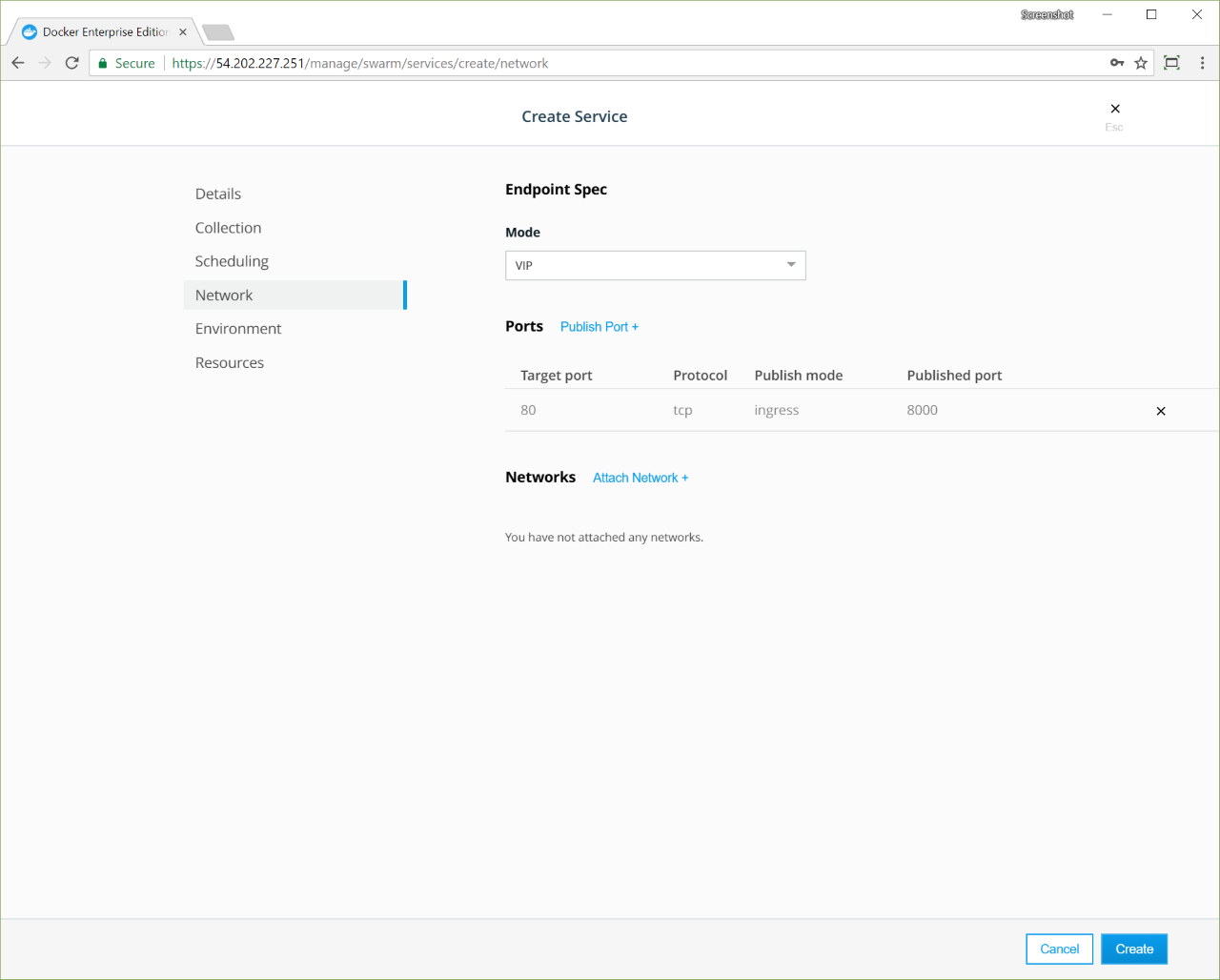The height and width of the screenshot is (980, 1220).
Task: Close the Create Service dialog with X
Action: tap(1115, 109)
